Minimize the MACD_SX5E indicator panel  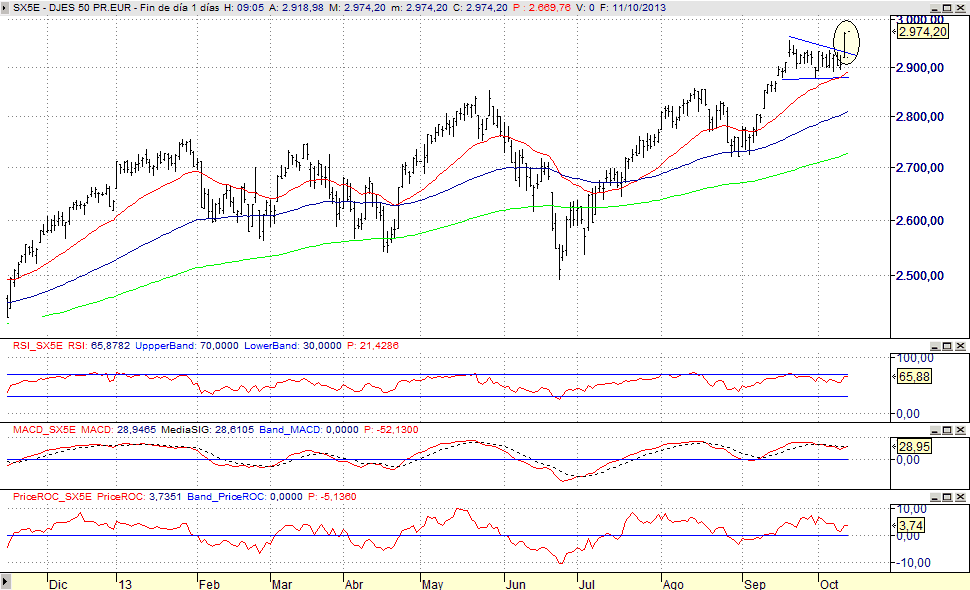[934, 430]
